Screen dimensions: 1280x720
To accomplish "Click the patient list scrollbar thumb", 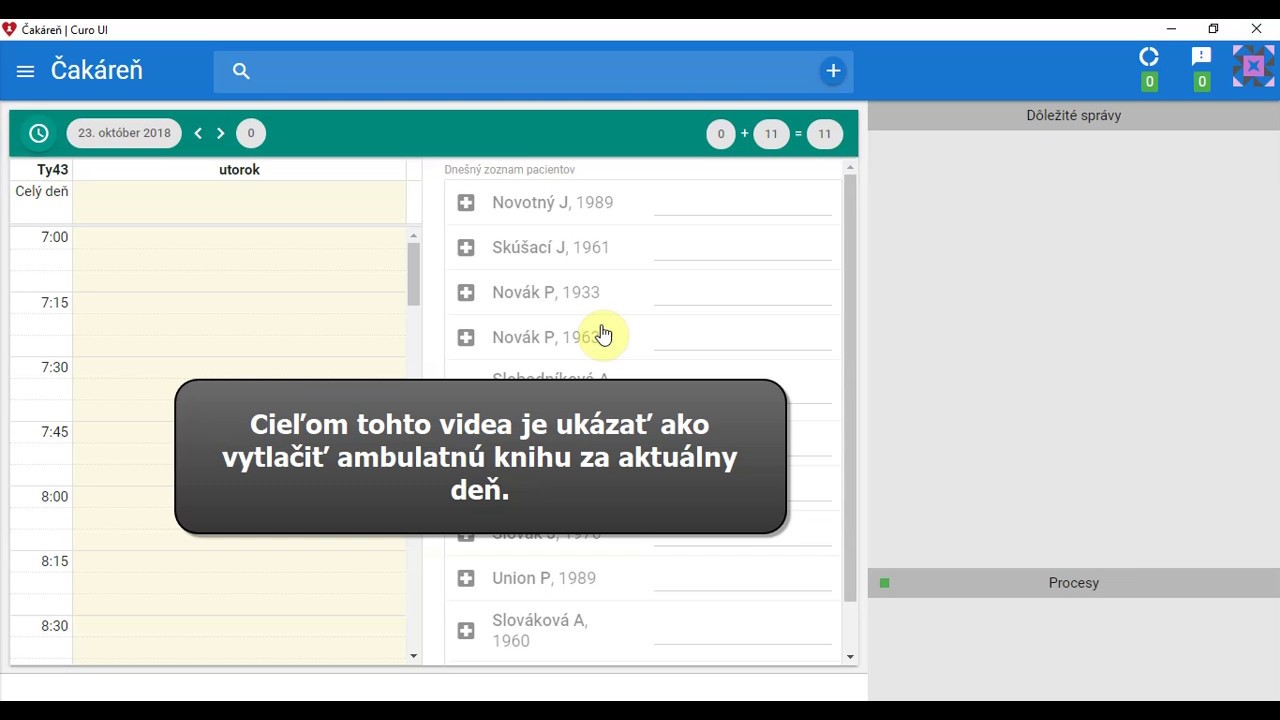I will pos(850,388).
